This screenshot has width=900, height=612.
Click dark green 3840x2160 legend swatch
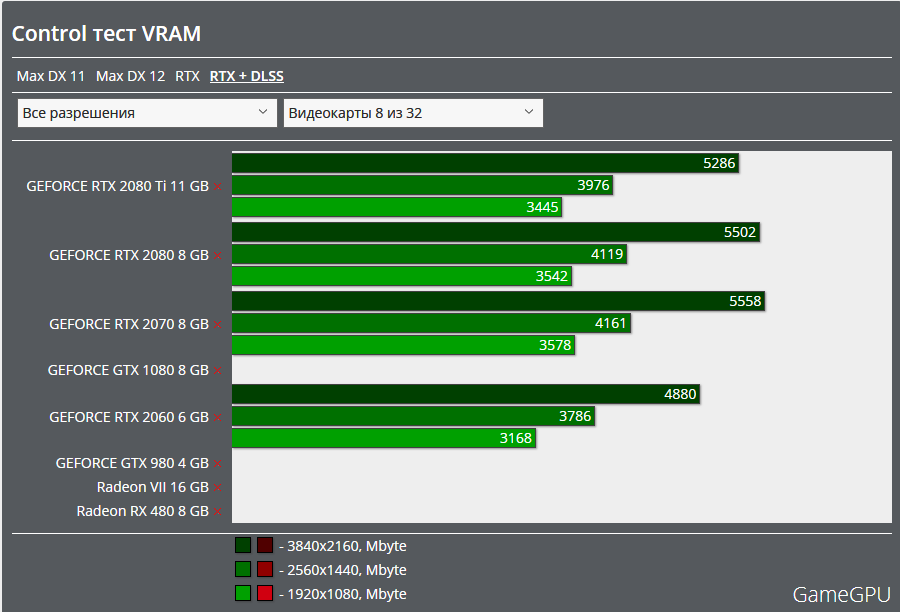point(243,545)
